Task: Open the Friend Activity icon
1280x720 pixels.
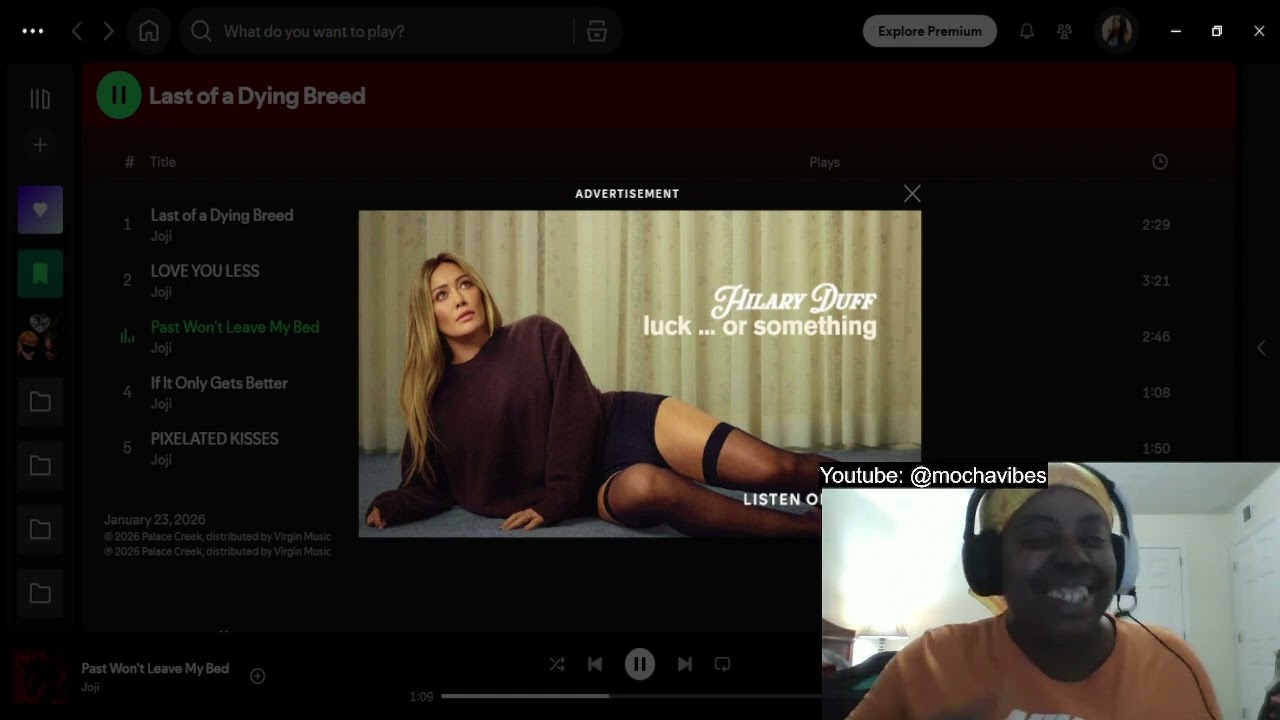Action: (x=1064, y=31)
